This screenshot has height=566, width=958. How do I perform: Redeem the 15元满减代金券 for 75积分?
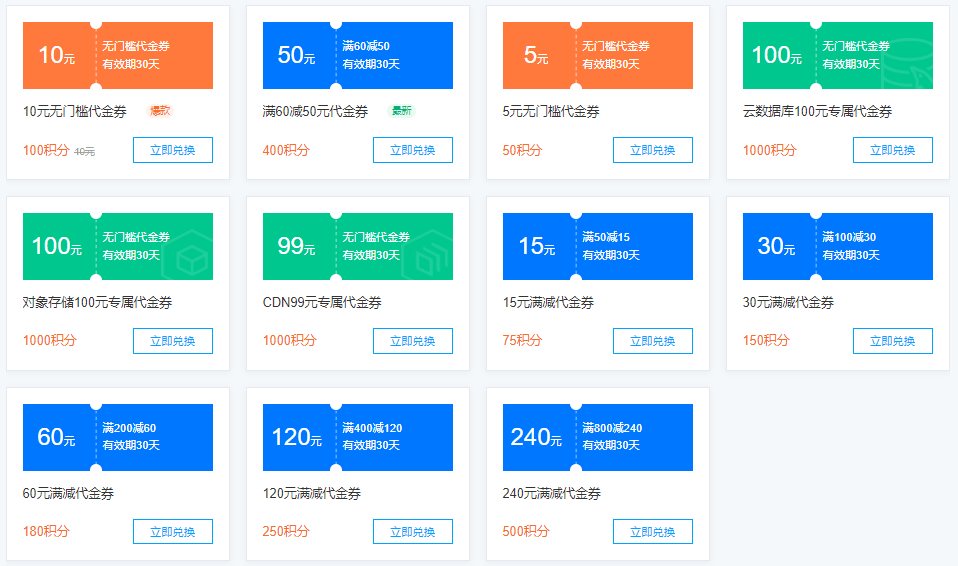pyautogui.click(x=653, y=341)
